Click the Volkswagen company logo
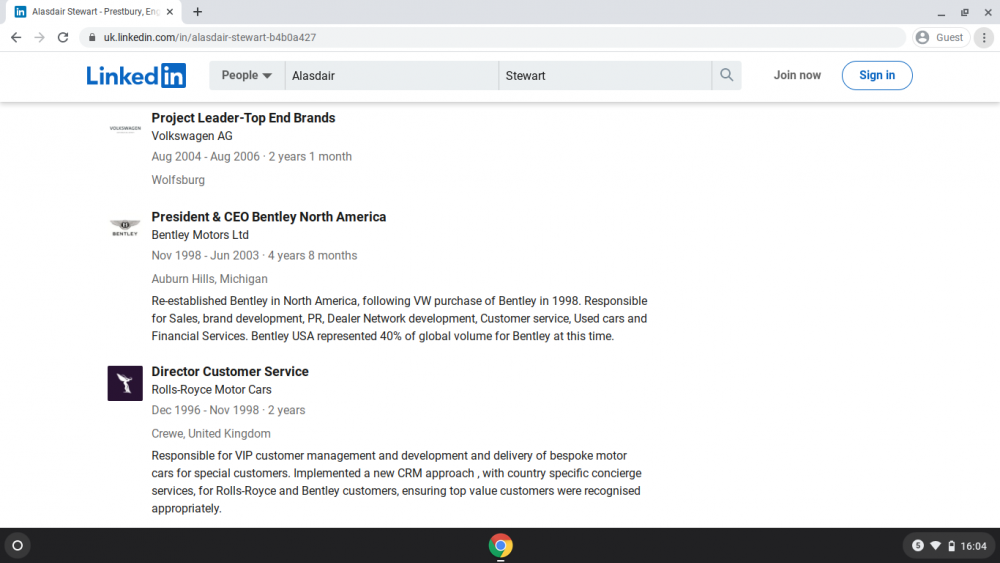 [125, 129]
